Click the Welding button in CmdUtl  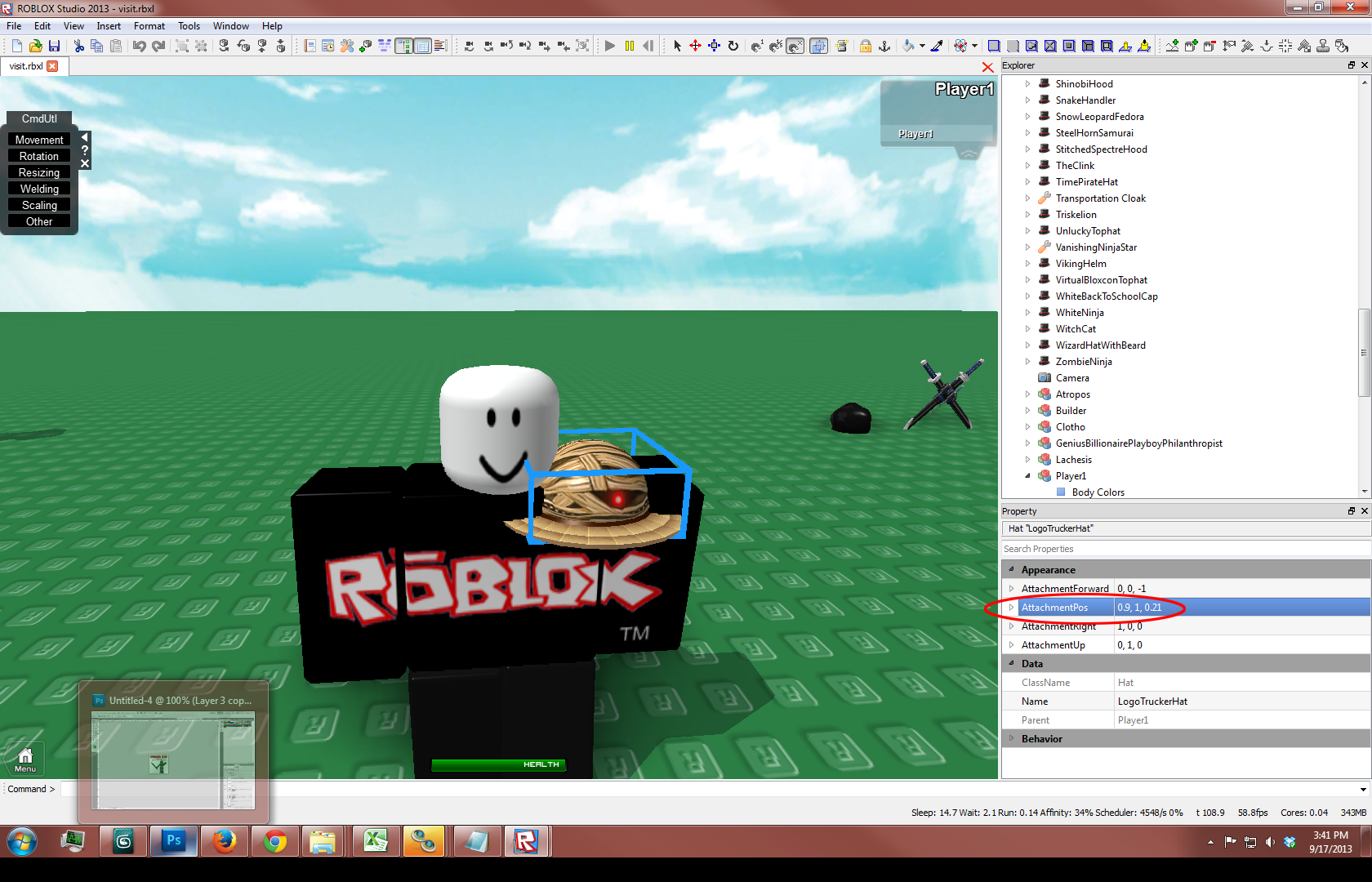(39, 189)
